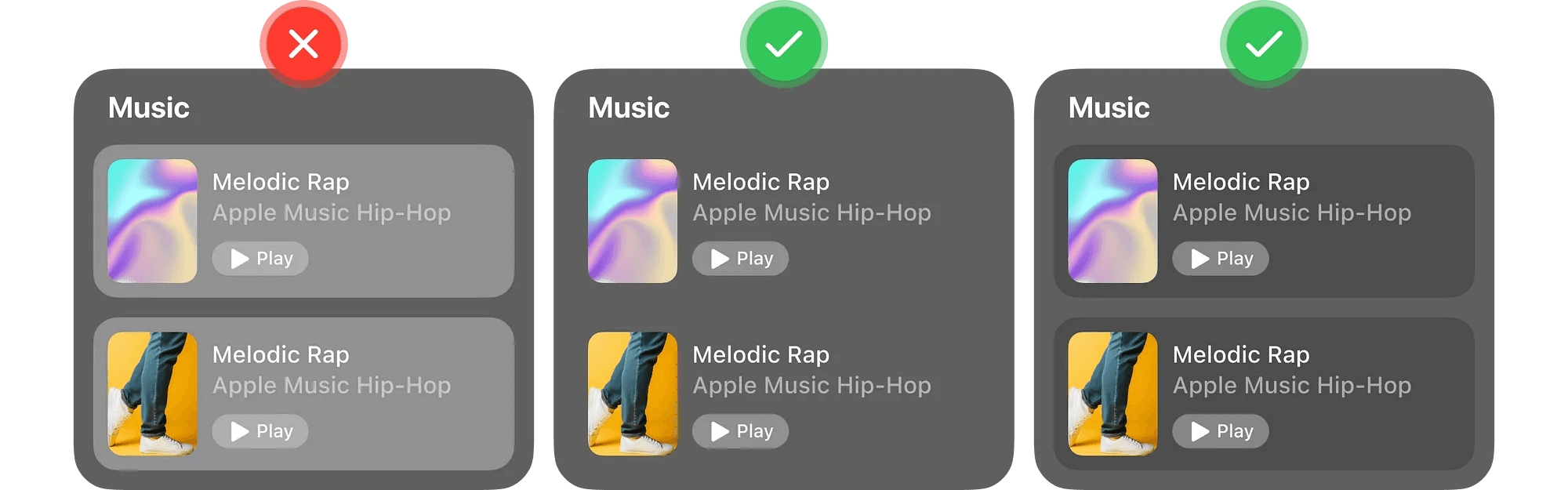Play the bottom track in right panel
Viewport: 1568px width, 490px height.
(x=1221, y=431)
